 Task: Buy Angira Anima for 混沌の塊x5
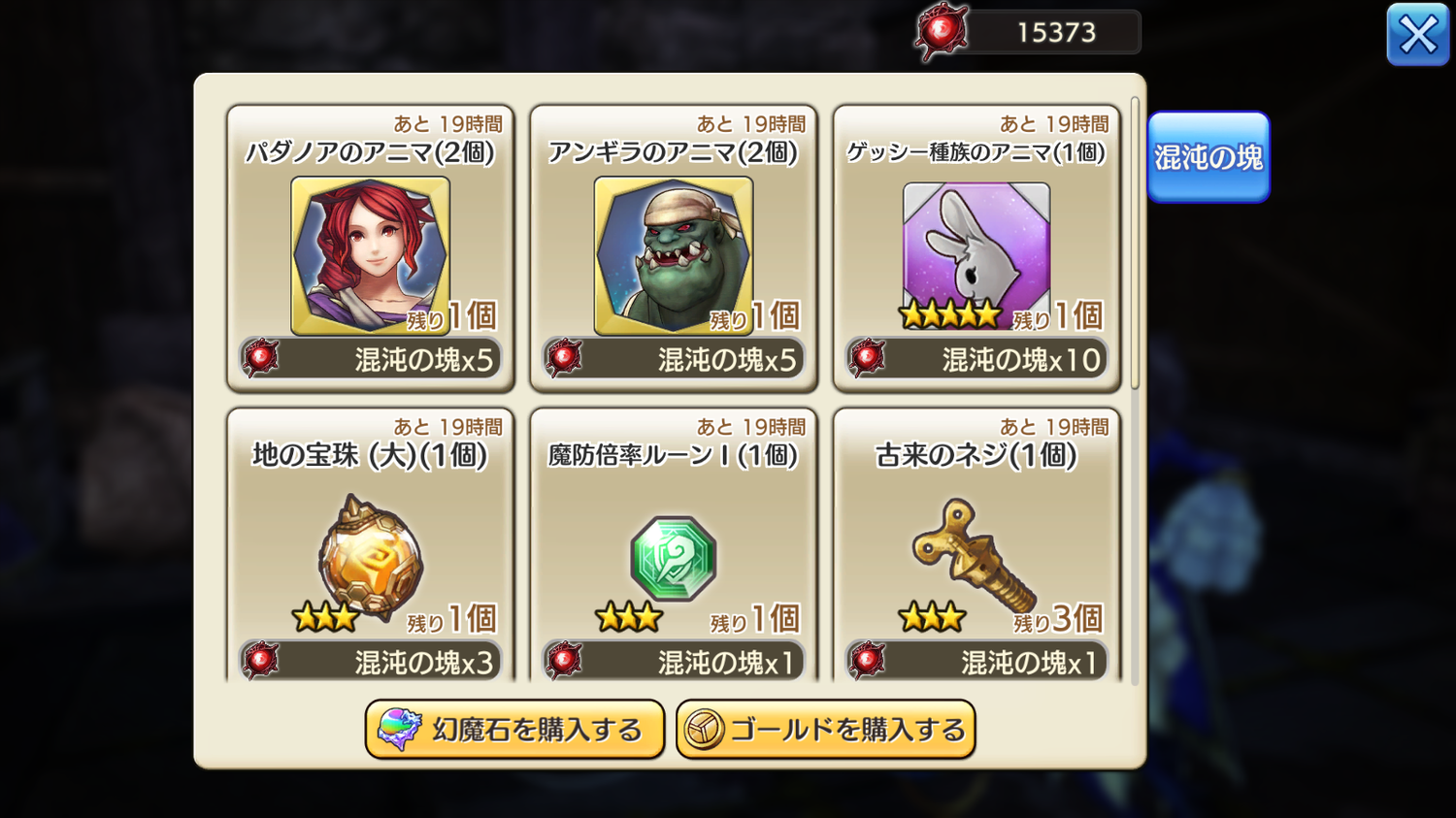pyautogui.click(x=674, y=359)
